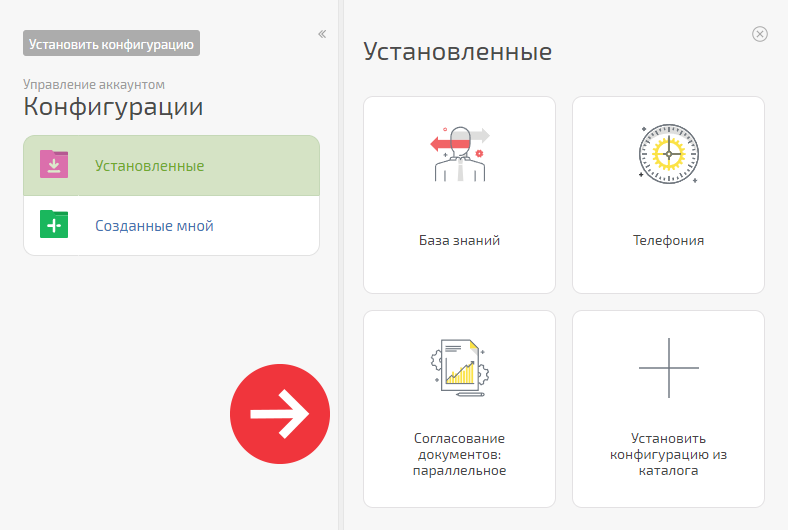The height and width of the screenshot is (530, 788).
Task: Click the Конфигурации heading
Action: click(x=113, y=107)
